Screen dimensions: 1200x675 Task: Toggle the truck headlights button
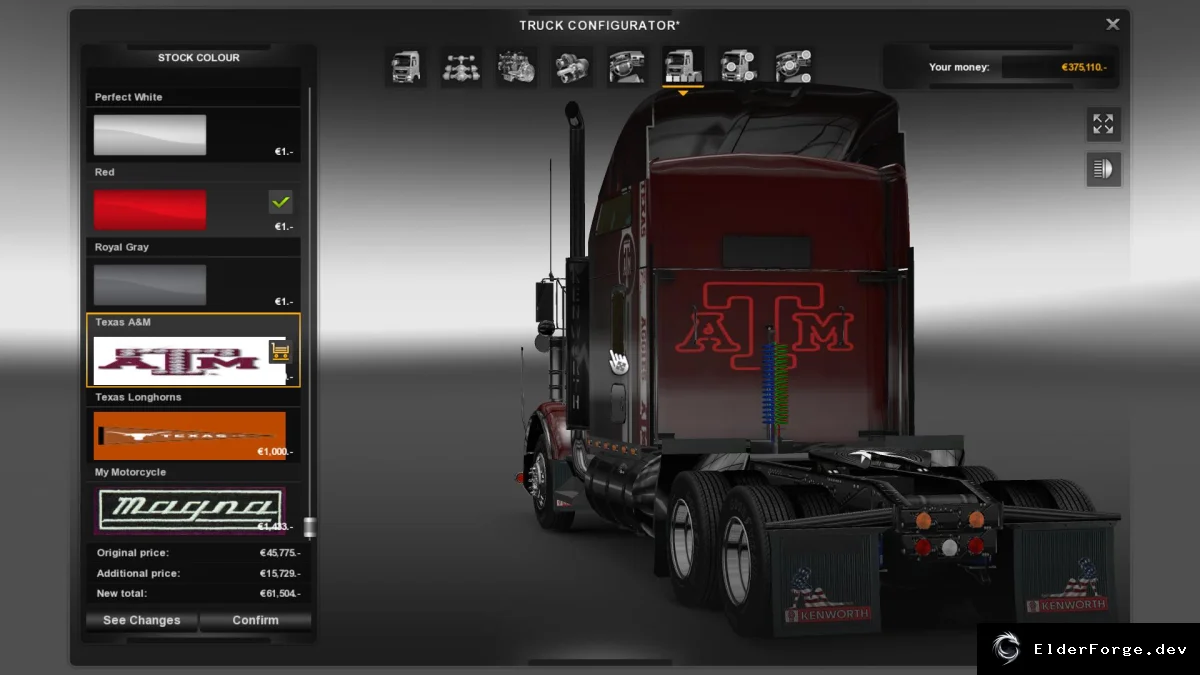tap(1104, 169)
